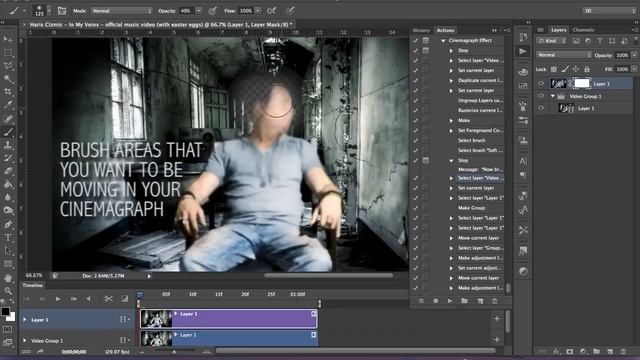
Task: Select the Layers tab
Action: pos(558,30)
